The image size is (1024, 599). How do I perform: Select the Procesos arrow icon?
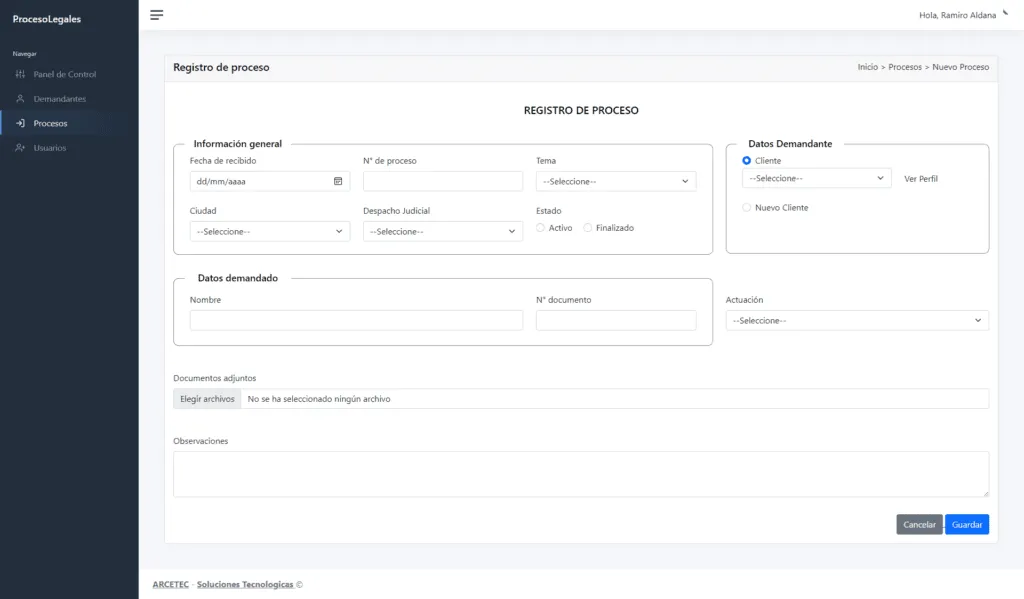[21, 122]
